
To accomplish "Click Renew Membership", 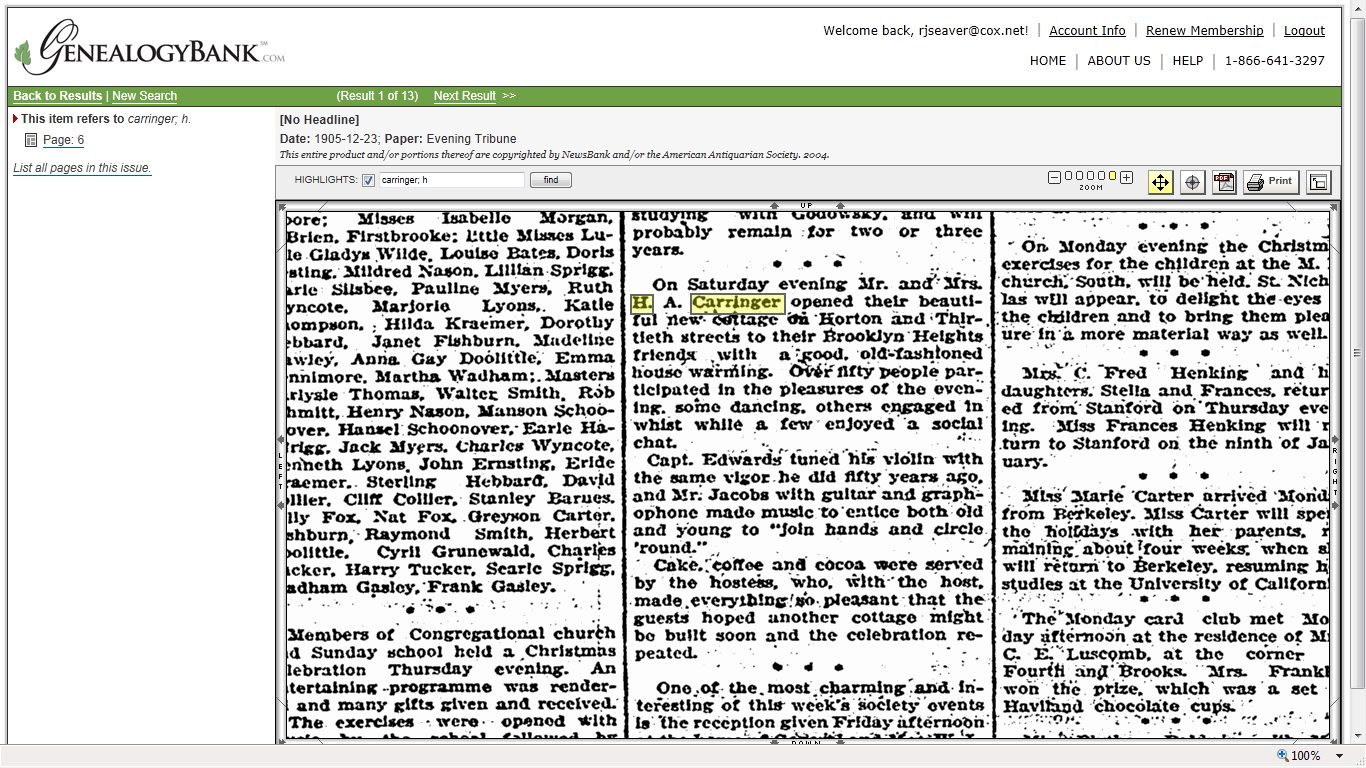I will (x=1205, y=31).
